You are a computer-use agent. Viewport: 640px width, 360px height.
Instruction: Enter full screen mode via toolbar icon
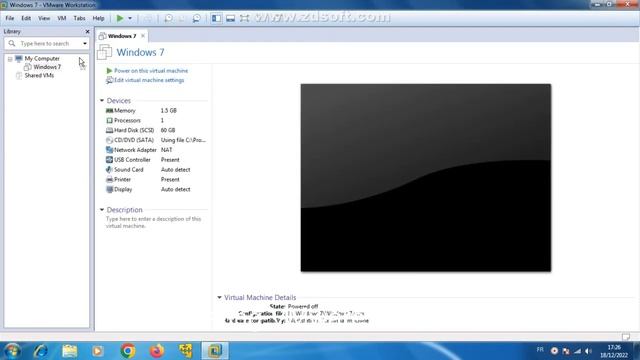[x=244, y=18]
